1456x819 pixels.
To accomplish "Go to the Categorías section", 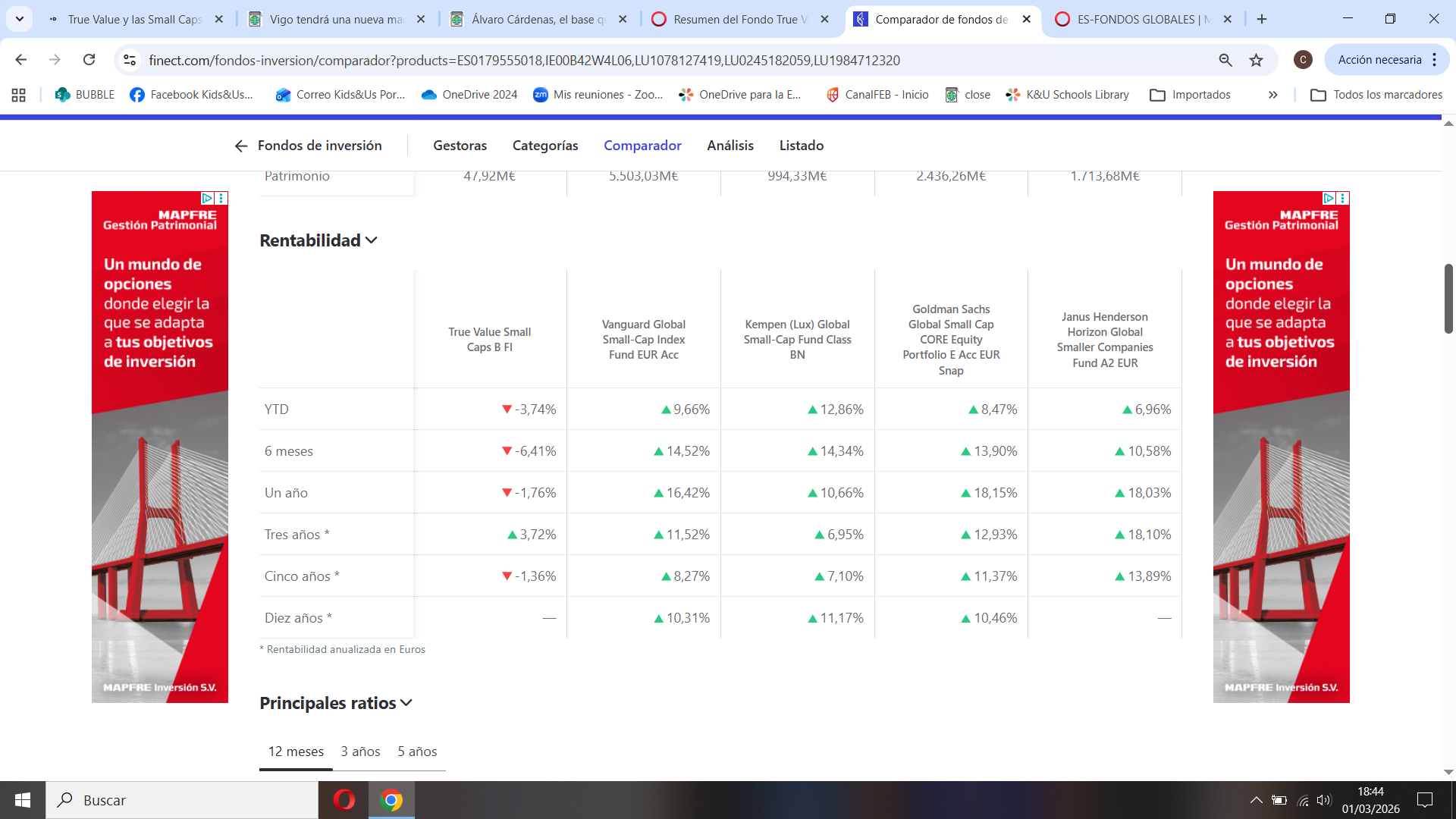I will tap(544, 146).
